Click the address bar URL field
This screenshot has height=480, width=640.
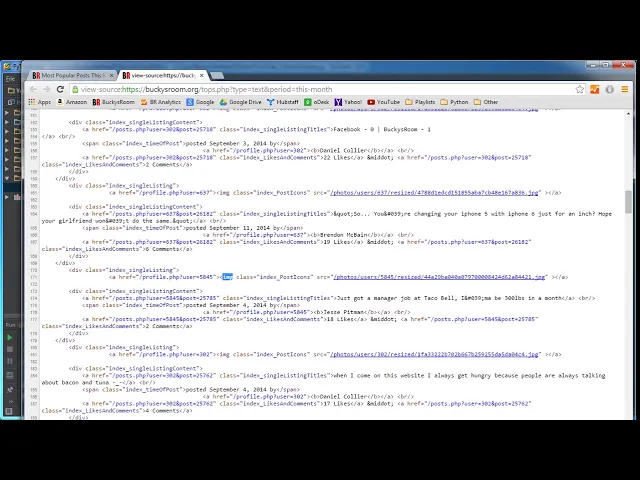click(x=327, y=89)
